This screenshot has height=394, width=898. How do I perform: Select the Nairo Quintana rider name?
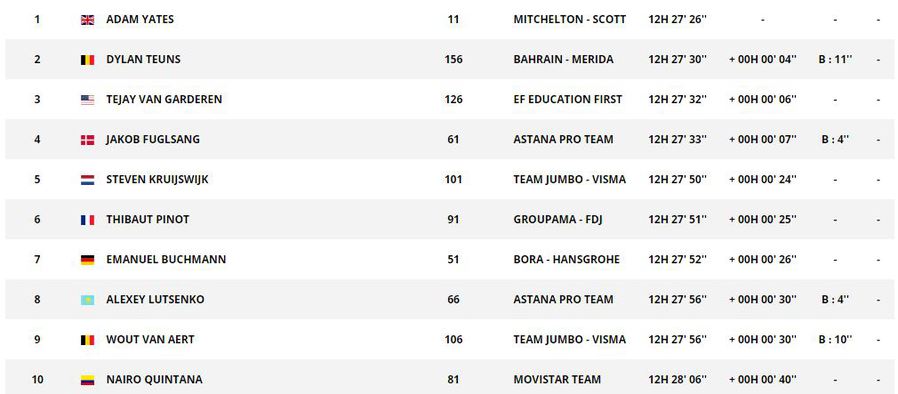(x=154, y=380)
